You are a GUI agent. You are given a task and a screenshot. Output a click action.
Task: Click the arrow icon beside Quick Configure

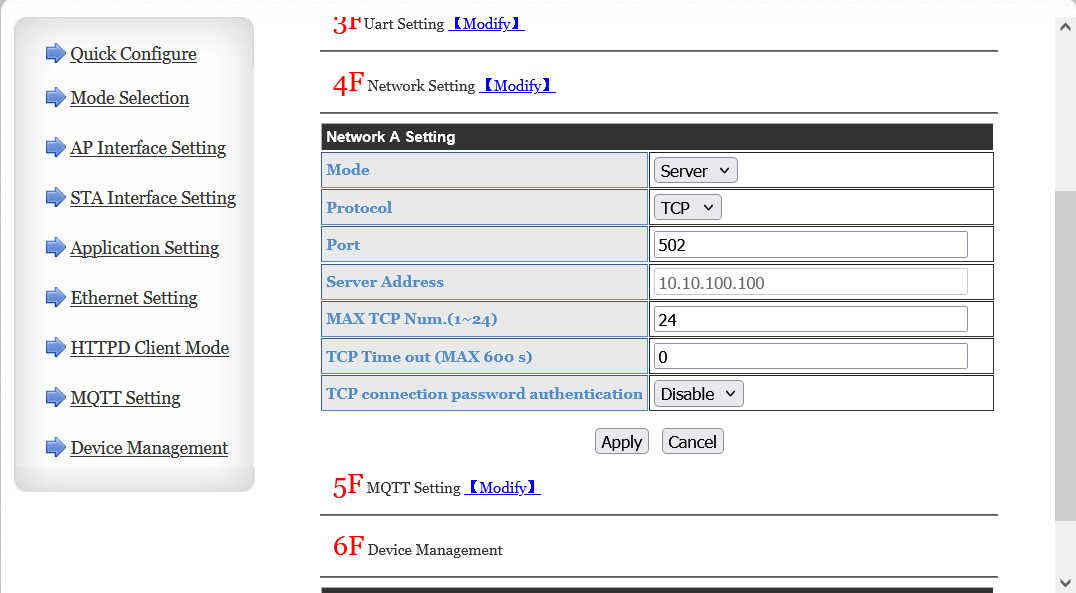coord(55,53)
